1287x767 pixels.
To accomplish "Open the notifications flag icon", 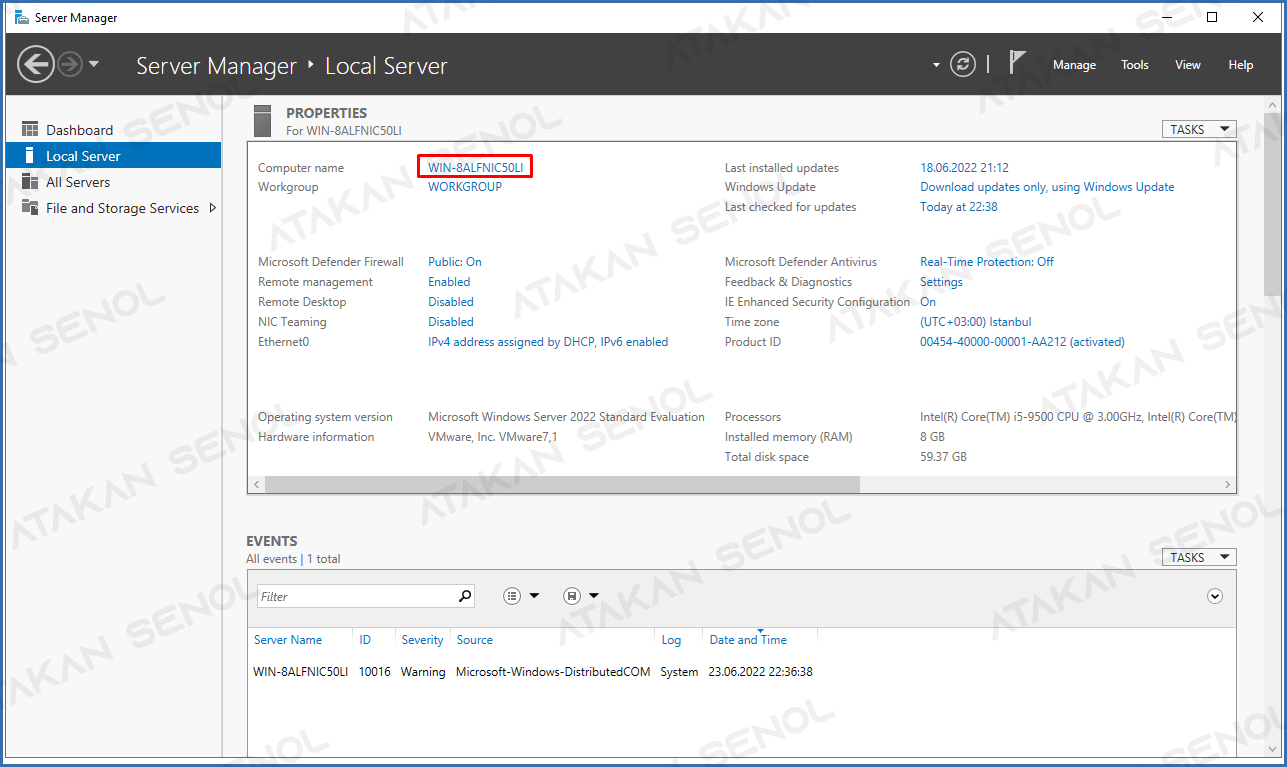I will pyautogui.click(x=1017, y=63).
